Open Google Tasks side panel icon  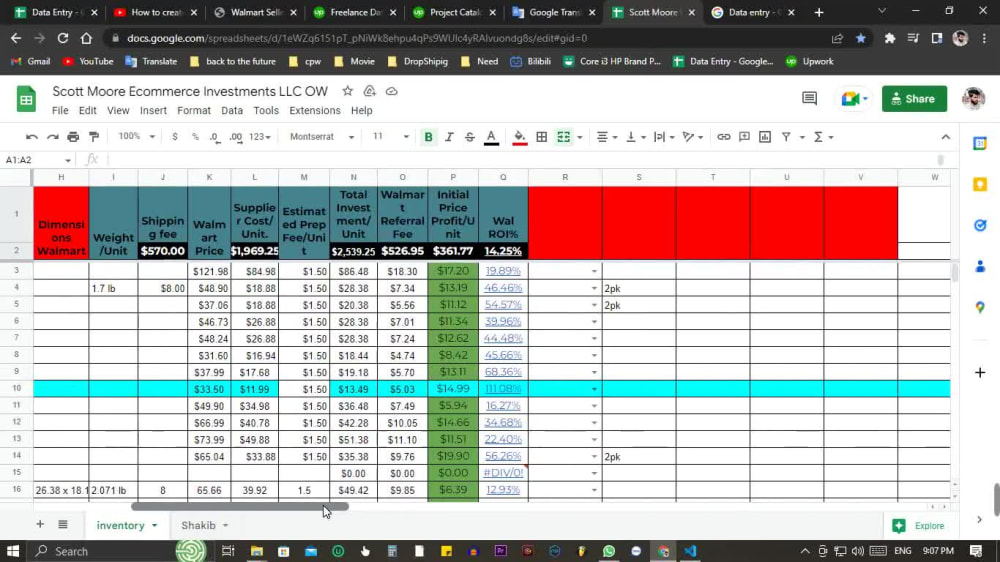(x=980, y=225)
